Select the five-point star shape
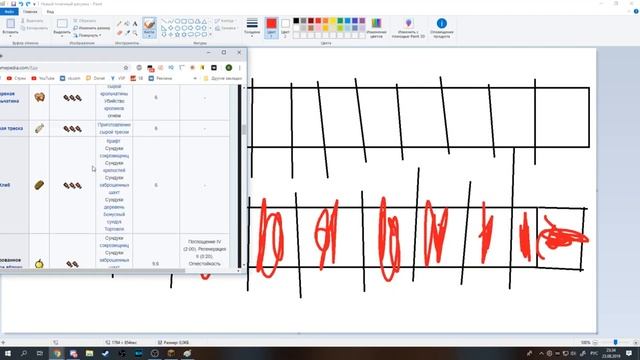The image size is (640, 360). (177, 35)
